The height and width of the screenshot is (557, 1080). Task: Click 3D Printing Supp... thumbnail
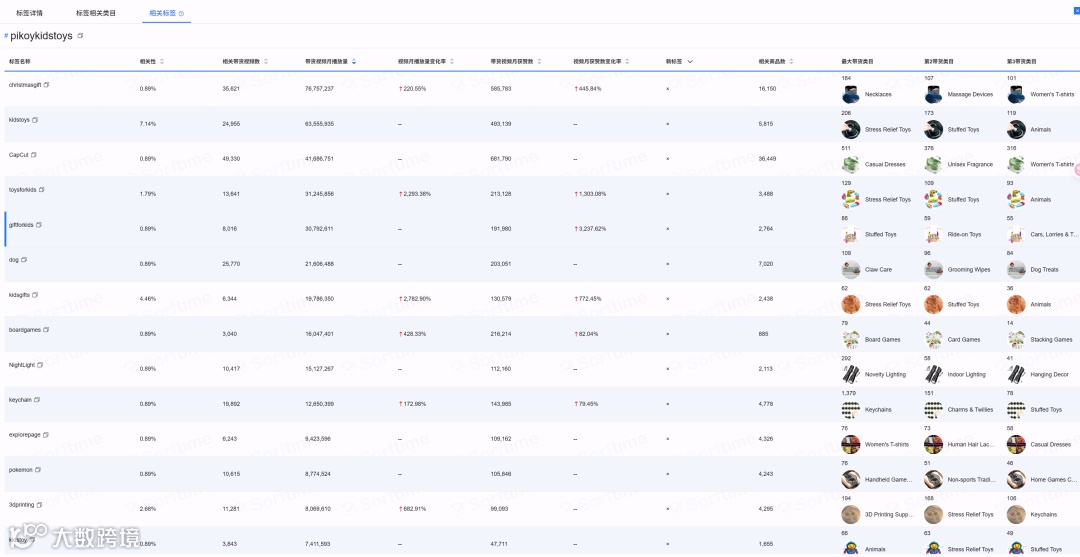pyautogui.click(x=851, y=514)
